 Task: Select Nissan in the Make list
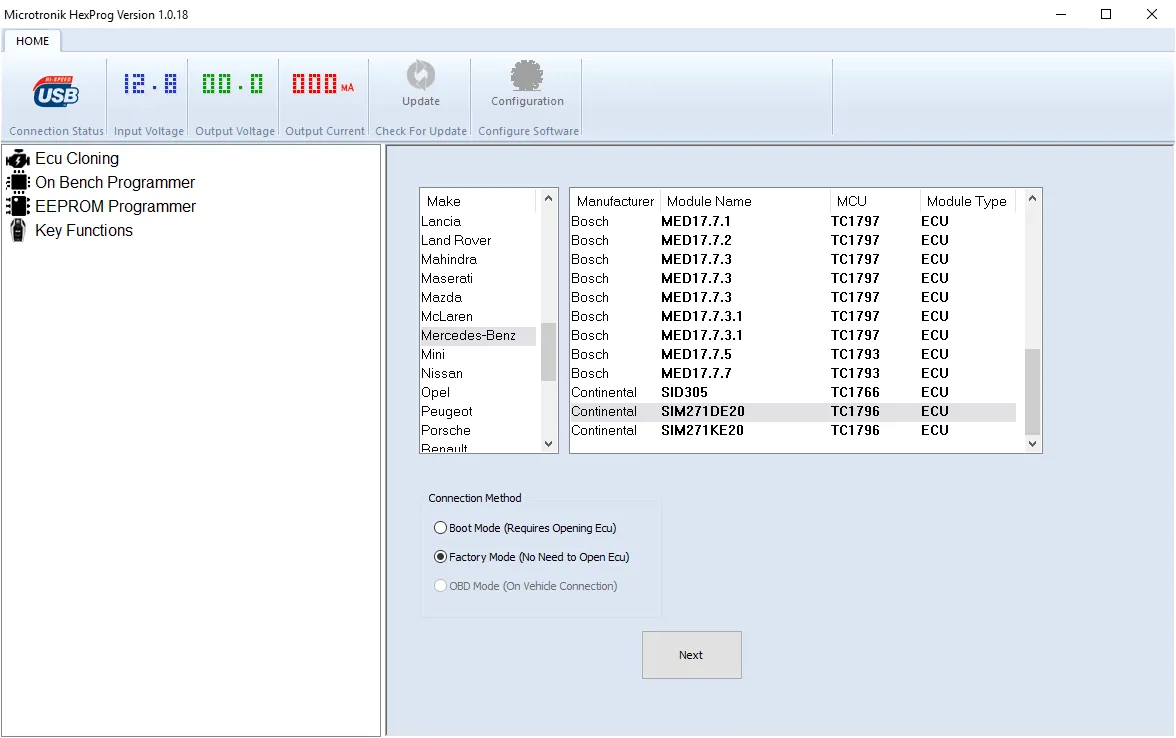(x=478, y=374)
